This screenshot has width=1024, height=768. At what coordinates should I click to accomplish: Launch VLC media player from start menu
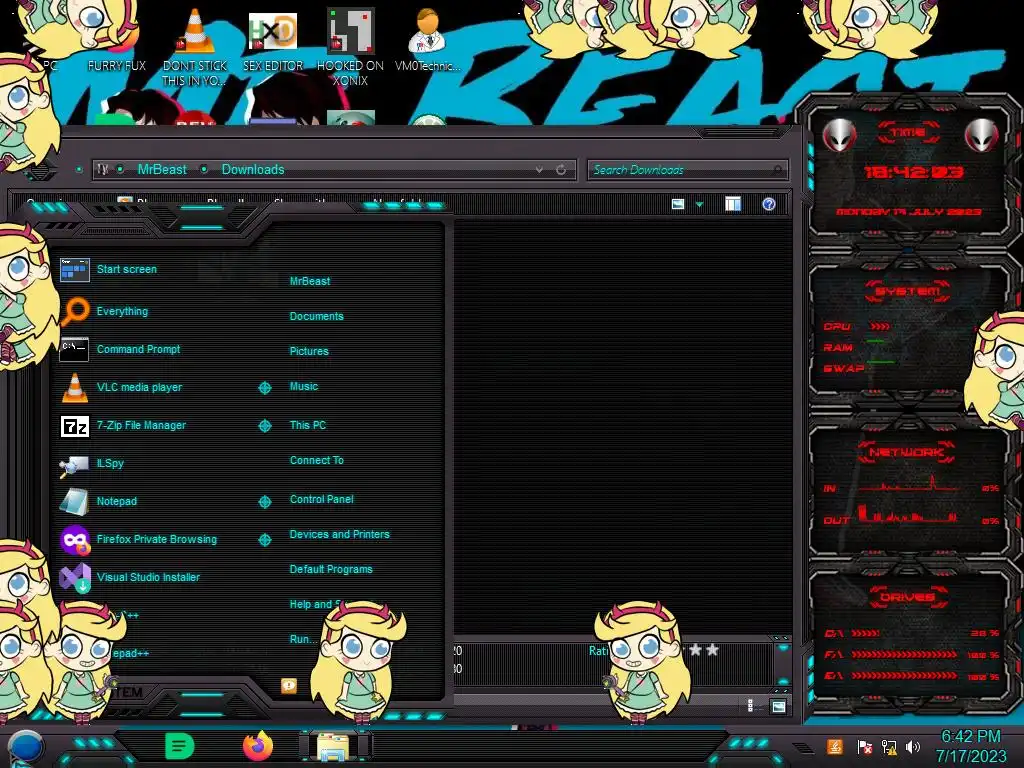tap(121, 387)
